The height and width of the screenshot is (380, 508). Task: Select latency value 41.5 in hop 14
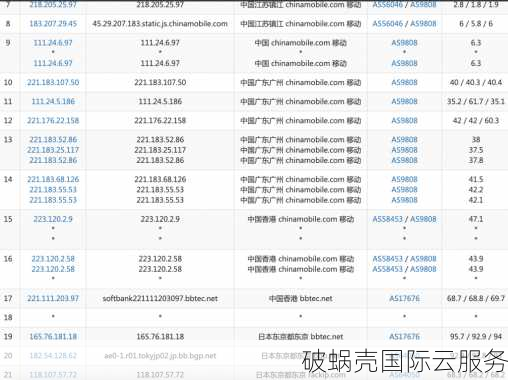(476, 179)
